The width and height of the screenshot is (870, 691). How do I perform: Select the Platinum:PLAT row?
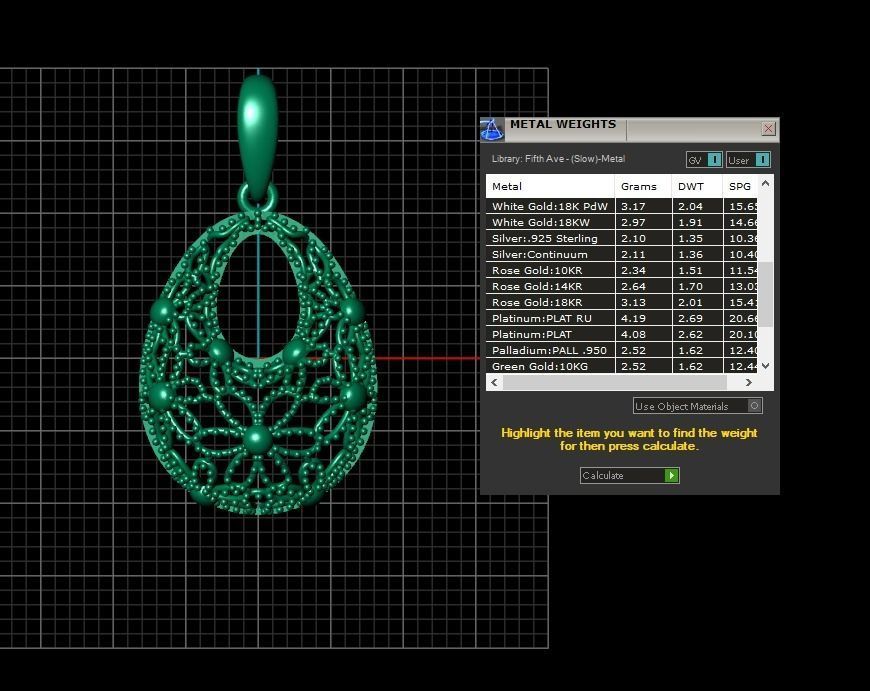621,335
